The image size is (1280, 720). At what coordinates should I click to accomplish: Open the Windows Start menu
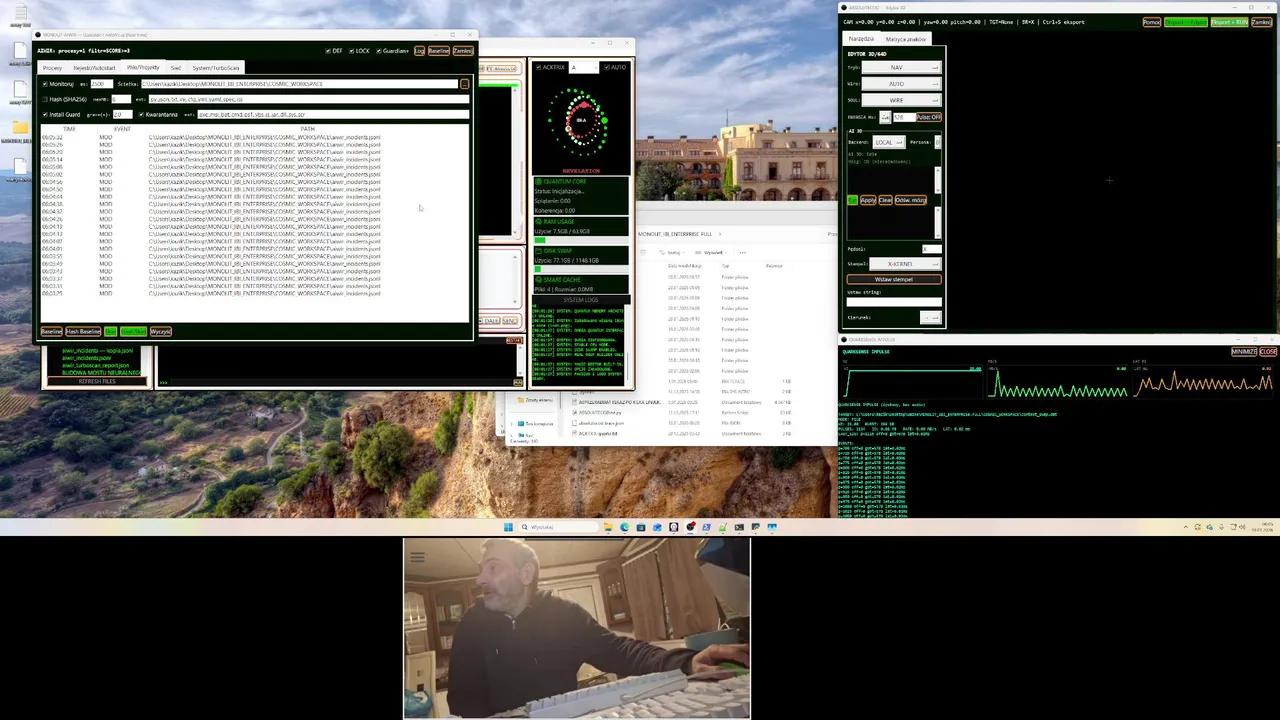508,527
